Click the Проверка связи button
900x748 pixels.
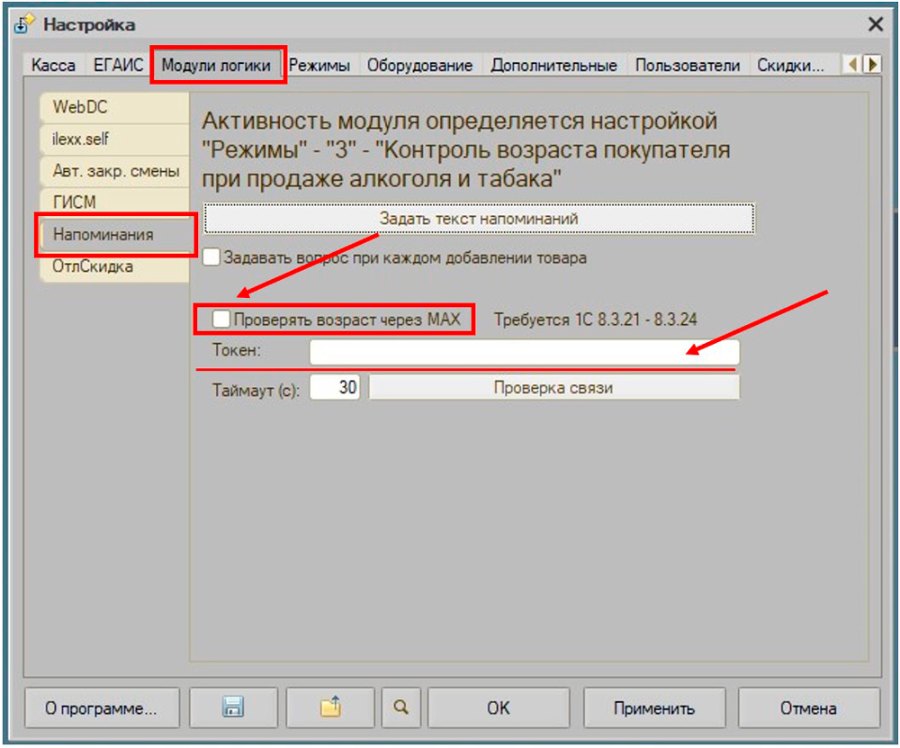click(554, 387)
